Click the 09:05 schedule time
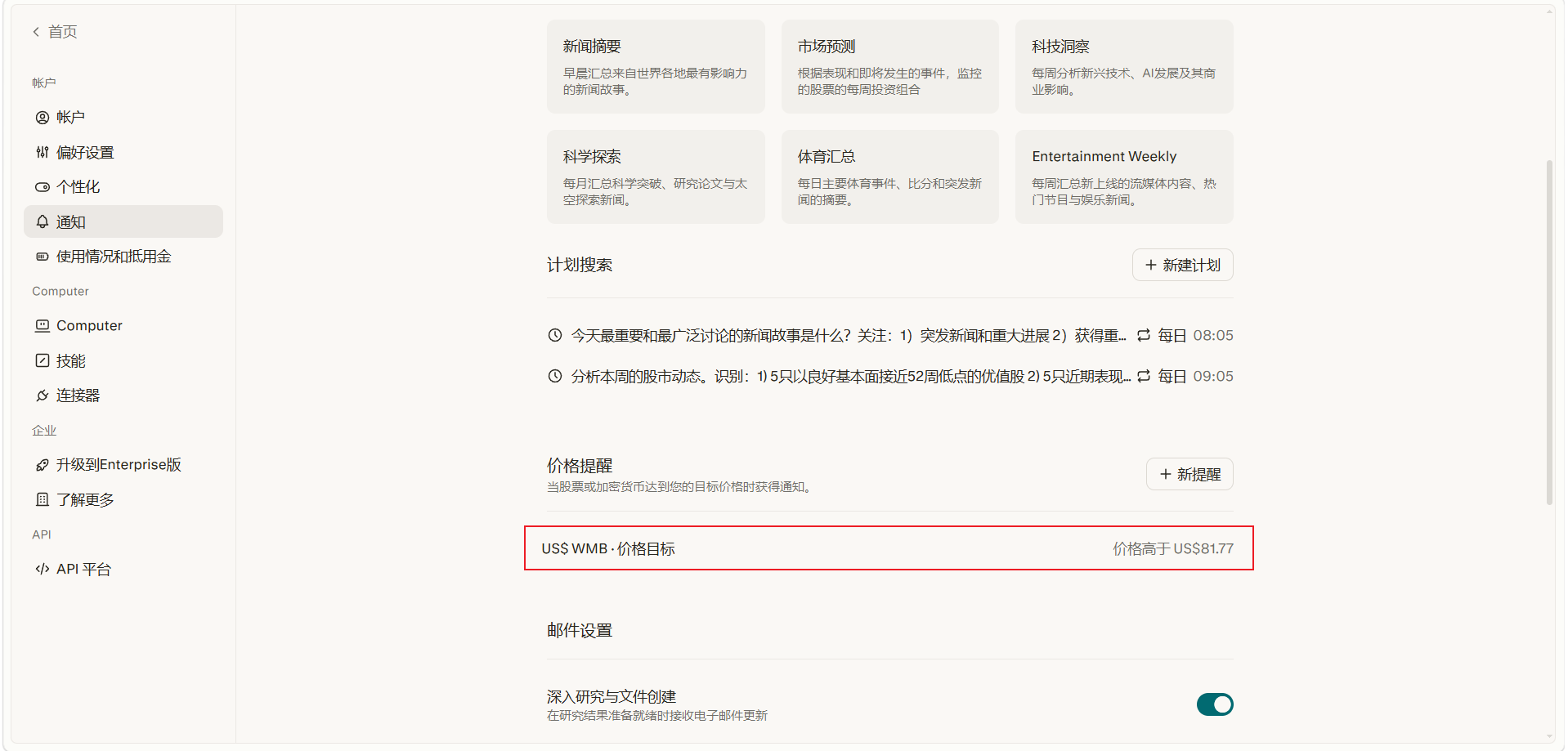 point(1213,376)
